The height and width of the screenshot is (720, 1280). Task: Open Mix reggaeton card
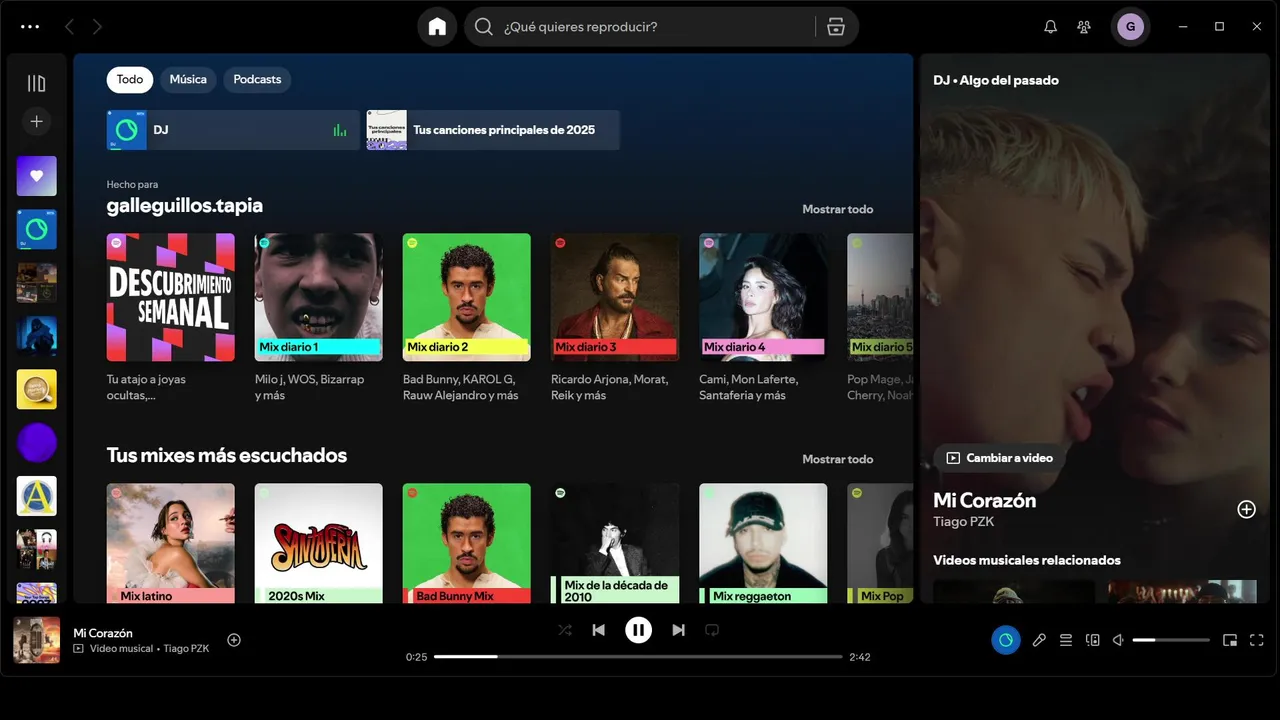763,543
